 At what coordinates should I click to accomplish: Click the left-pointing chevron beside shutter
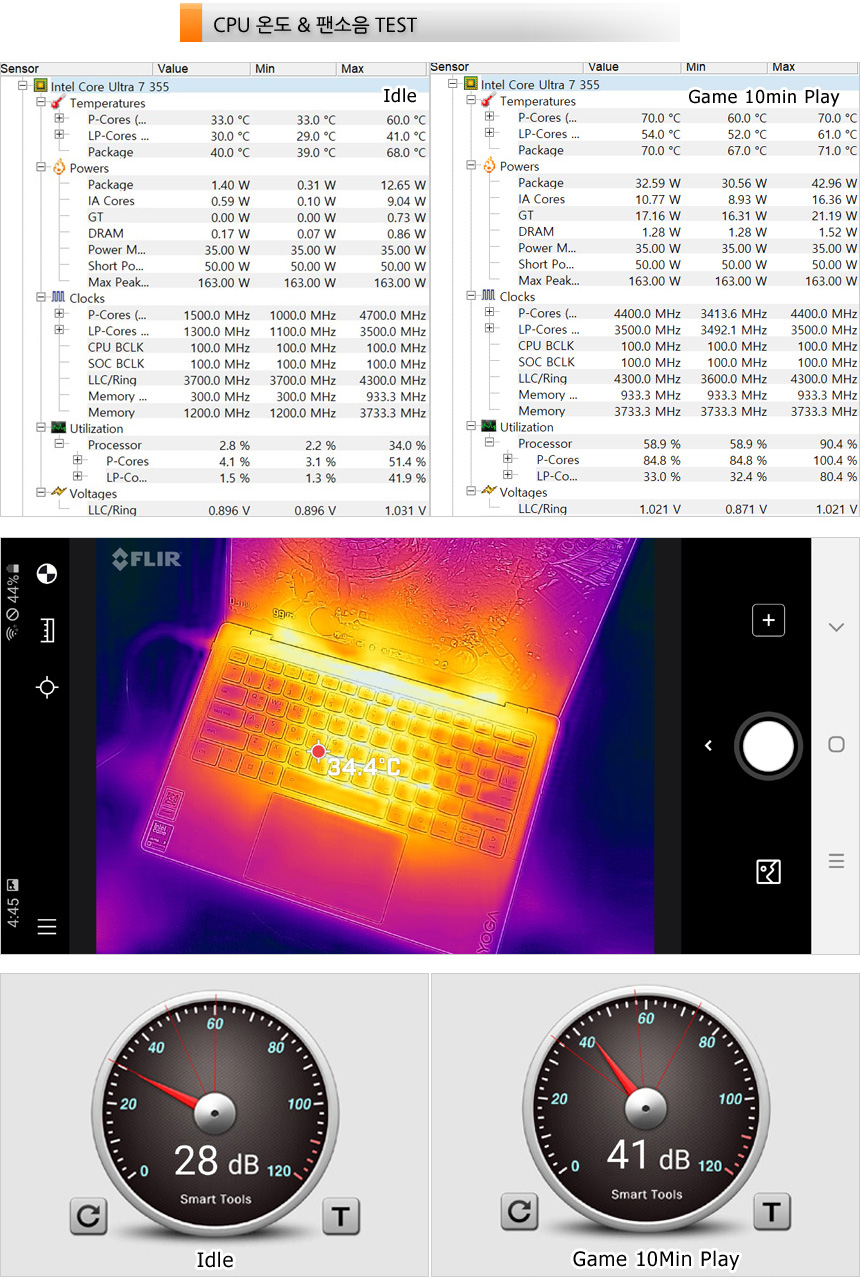pos(708,746)
